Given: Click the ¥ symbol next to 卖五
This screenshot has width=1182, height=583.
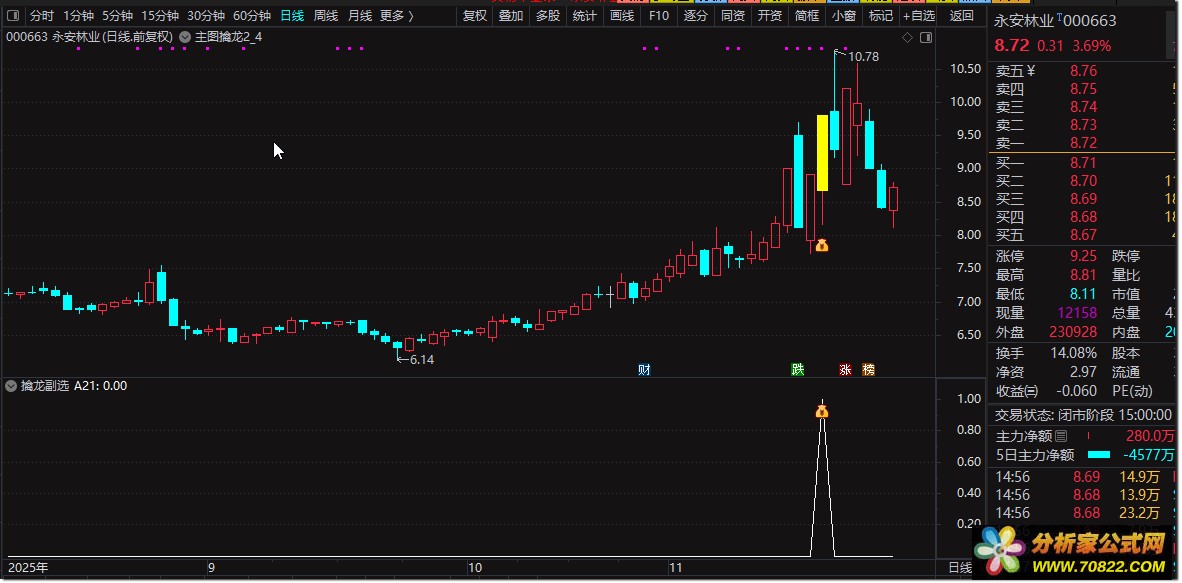Looking at the screenshot, I should tap(1031, 71).
